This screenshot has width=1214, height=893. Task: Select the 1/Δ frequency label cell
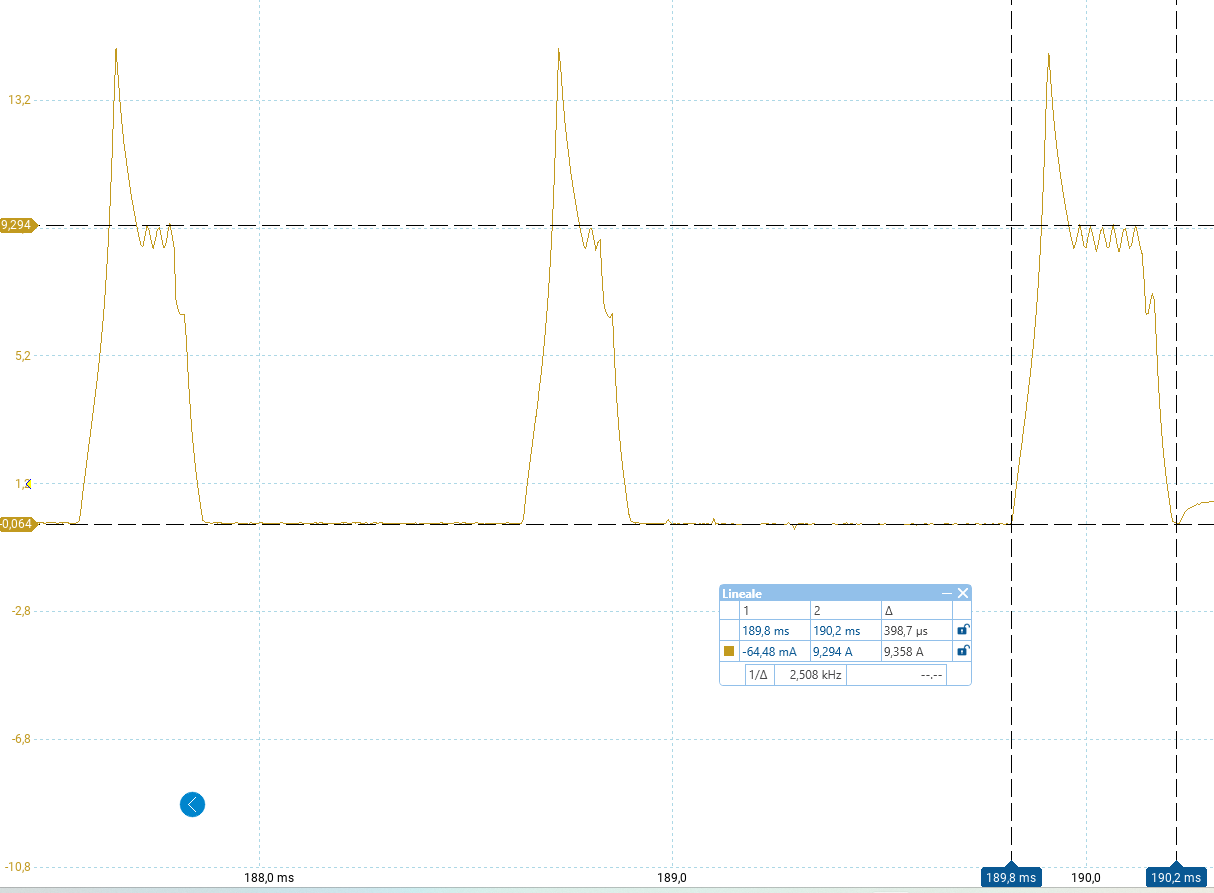pyautogui.click(x=759, y=675)
